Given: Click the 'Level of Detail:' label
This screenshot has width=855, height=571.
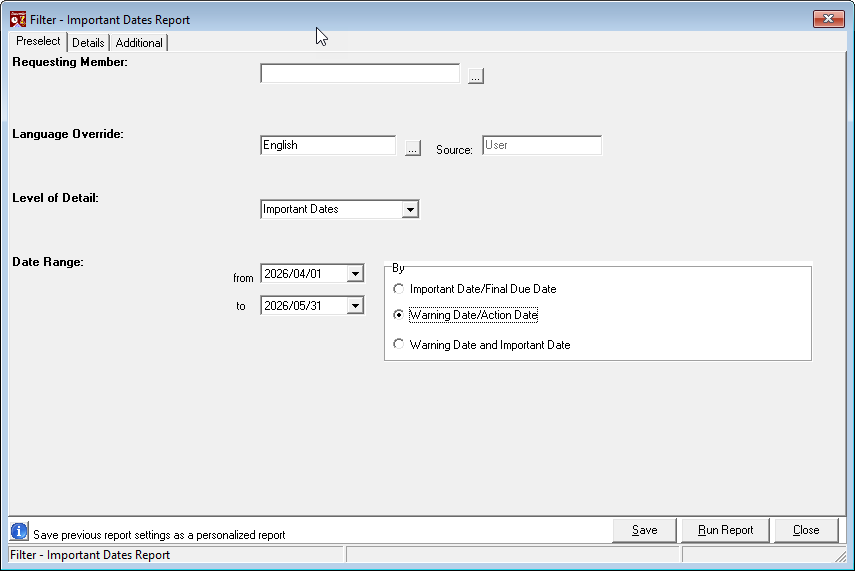Looking at the screenshot, I should 55,198.
